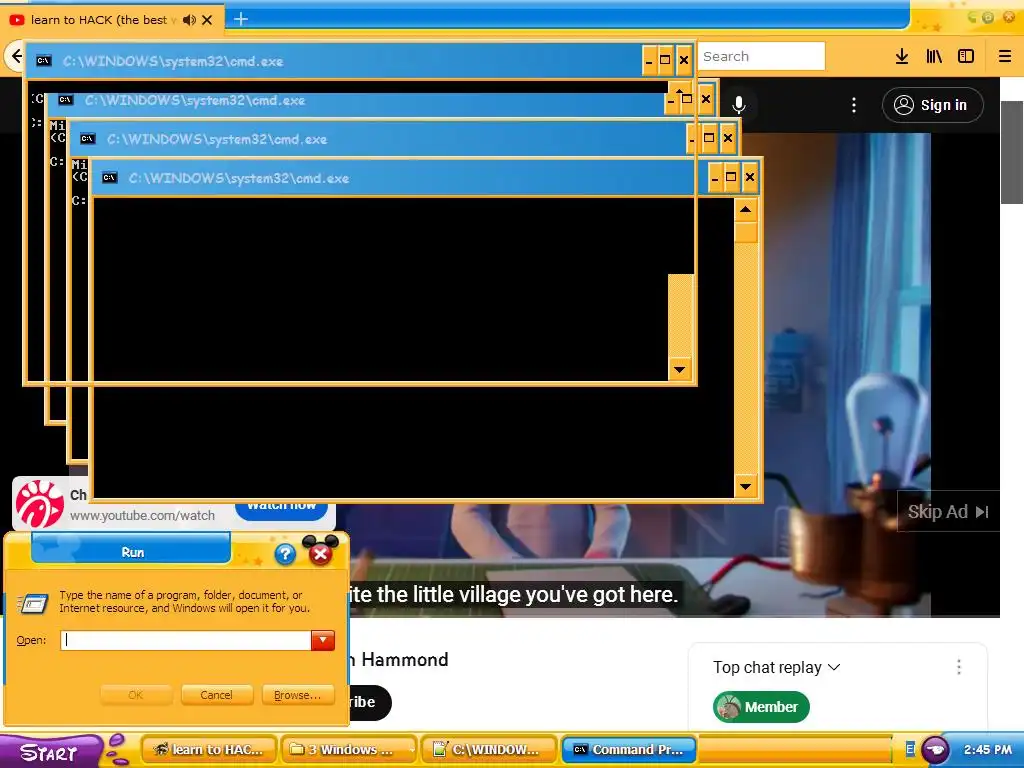1024x768 pixels.
Task: Expand the Top chat replay dropdown
Action: point(776,667)
